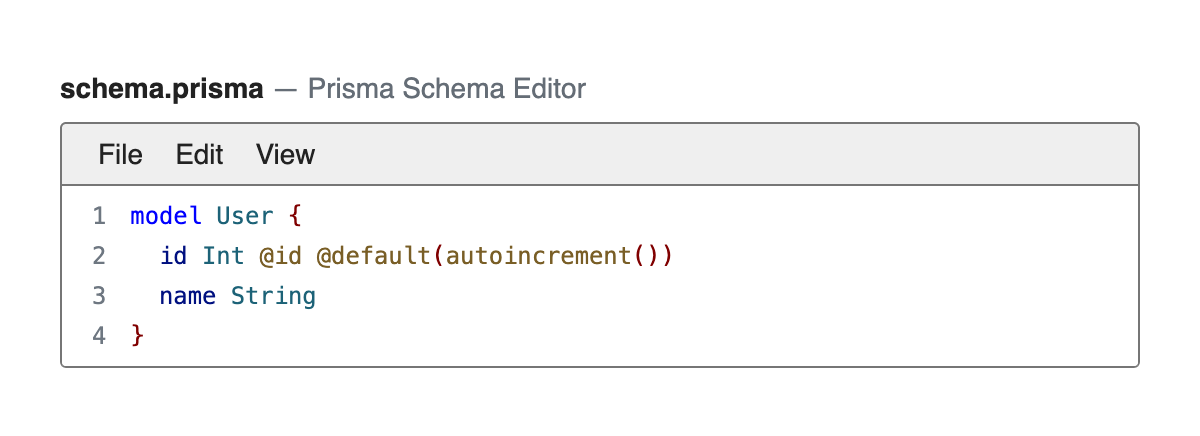1200x436 pixels.
Task: Click the Int type on line 2
Action: 223,256
